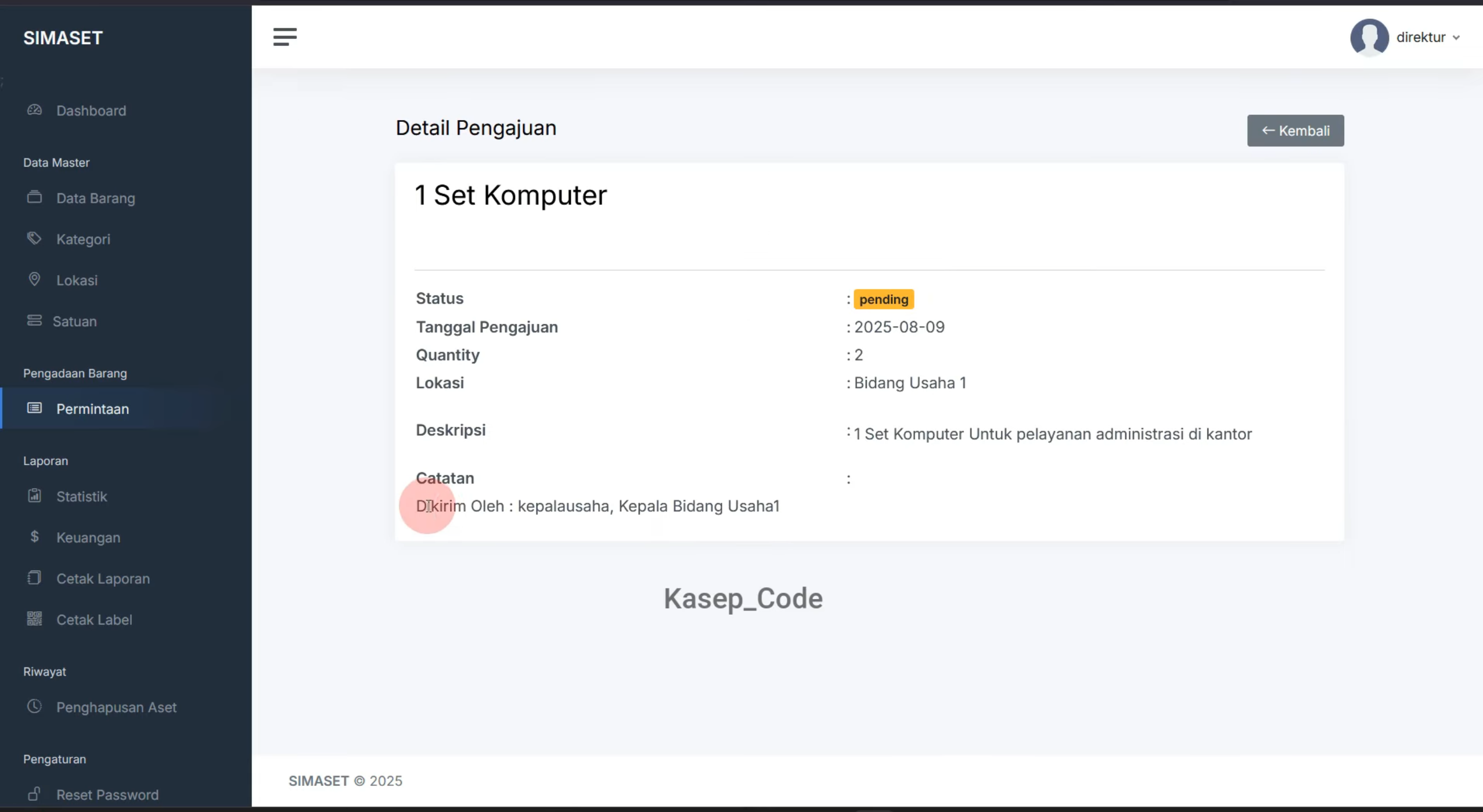This screenshot has height=812, width=1483.
Task: Click the Keuangan dollar icon
Action: [x=34, y=537]
